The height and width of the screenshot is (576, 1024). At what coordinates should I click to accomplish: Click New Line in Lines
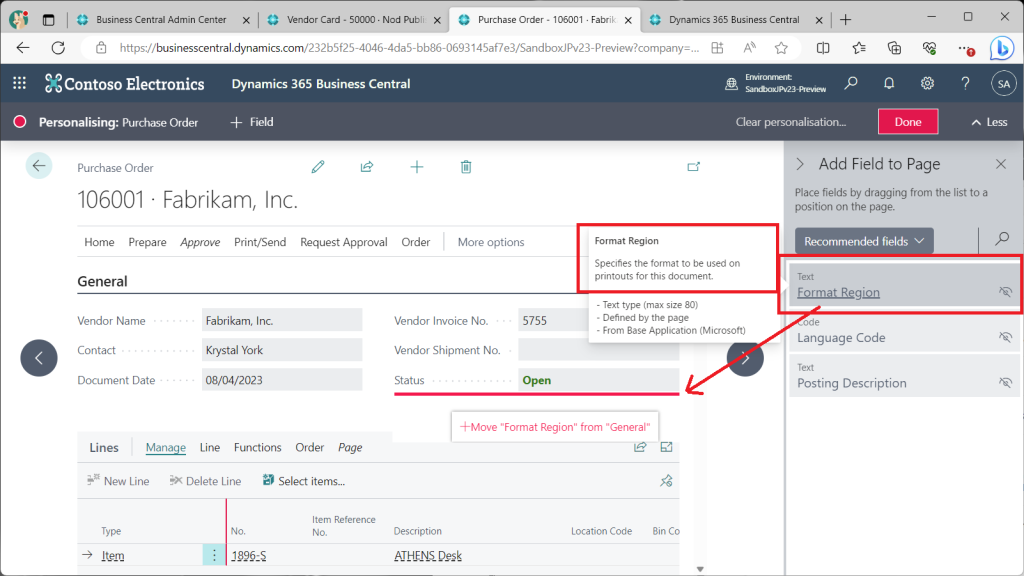(118, 481)
